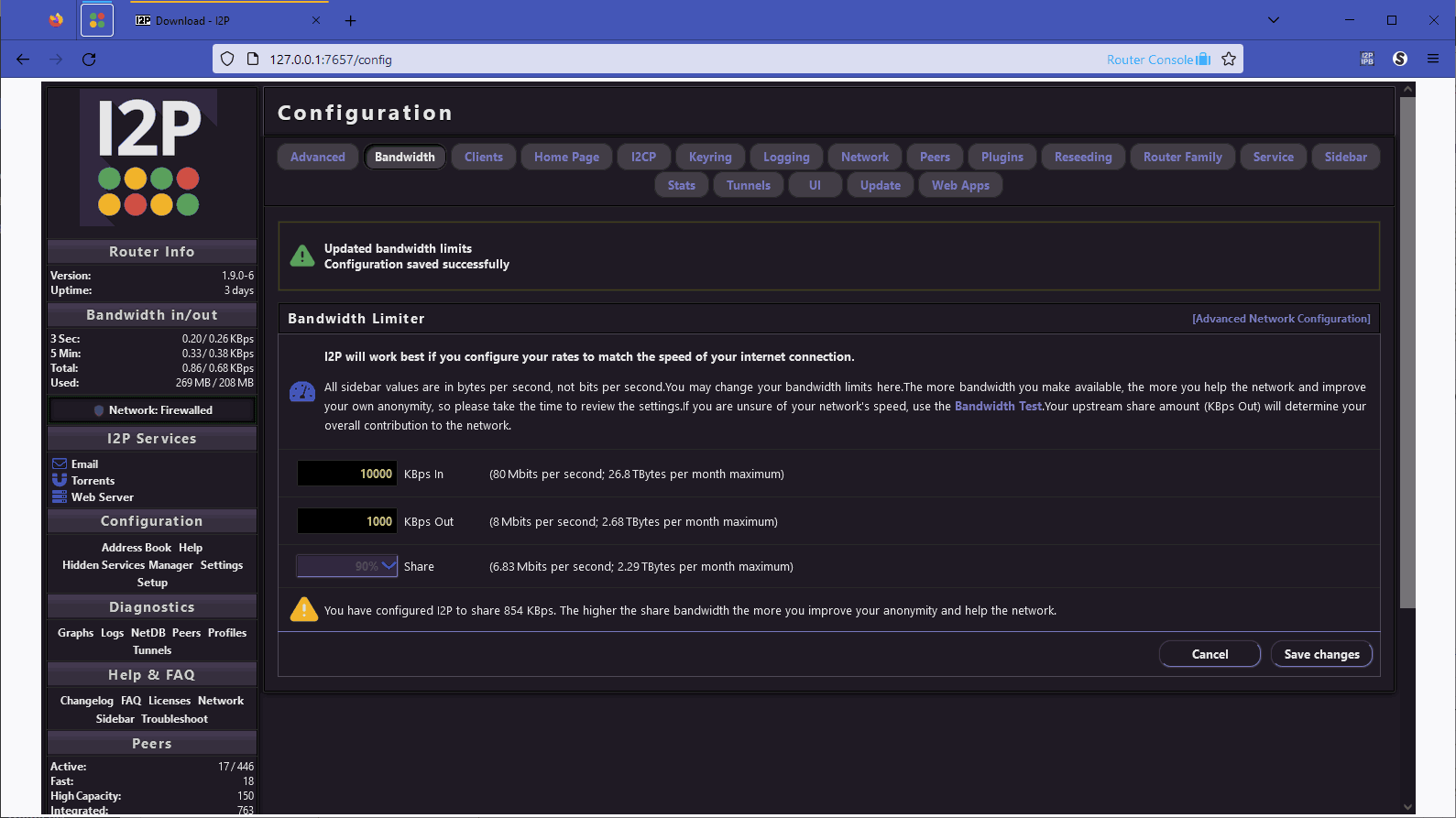Click the page vertical scrollbar
The width and height of the screenshot is (1456, 818).
tap(1408, 353)
